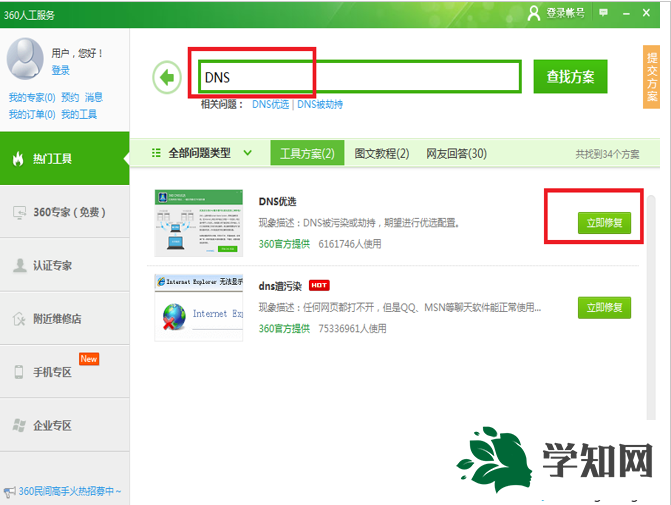The image size is (671, 505).
Task: Open 我的专家(0) link
Action: pyautogui.click(x=32, y=98)
